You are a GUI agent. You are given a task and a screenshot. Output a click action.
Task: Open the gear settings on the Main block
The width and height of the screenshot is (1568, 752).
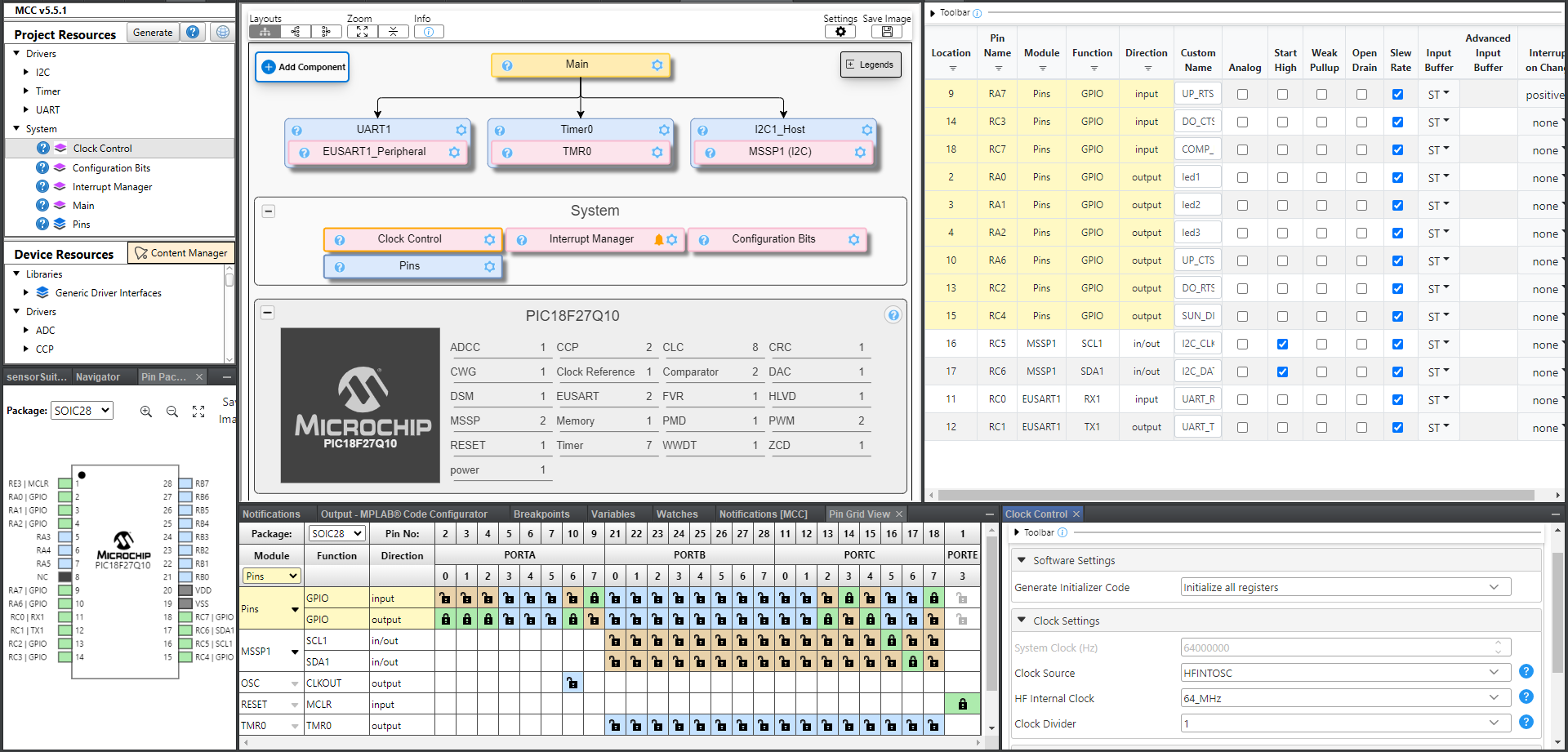[x=657, y=65]
